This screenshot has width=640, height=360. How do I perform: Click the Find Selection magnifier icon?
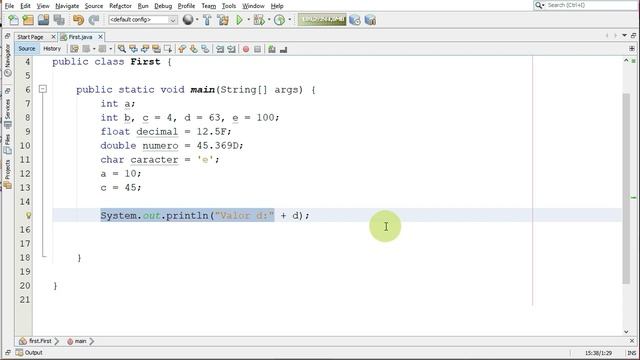pos(122,49)
